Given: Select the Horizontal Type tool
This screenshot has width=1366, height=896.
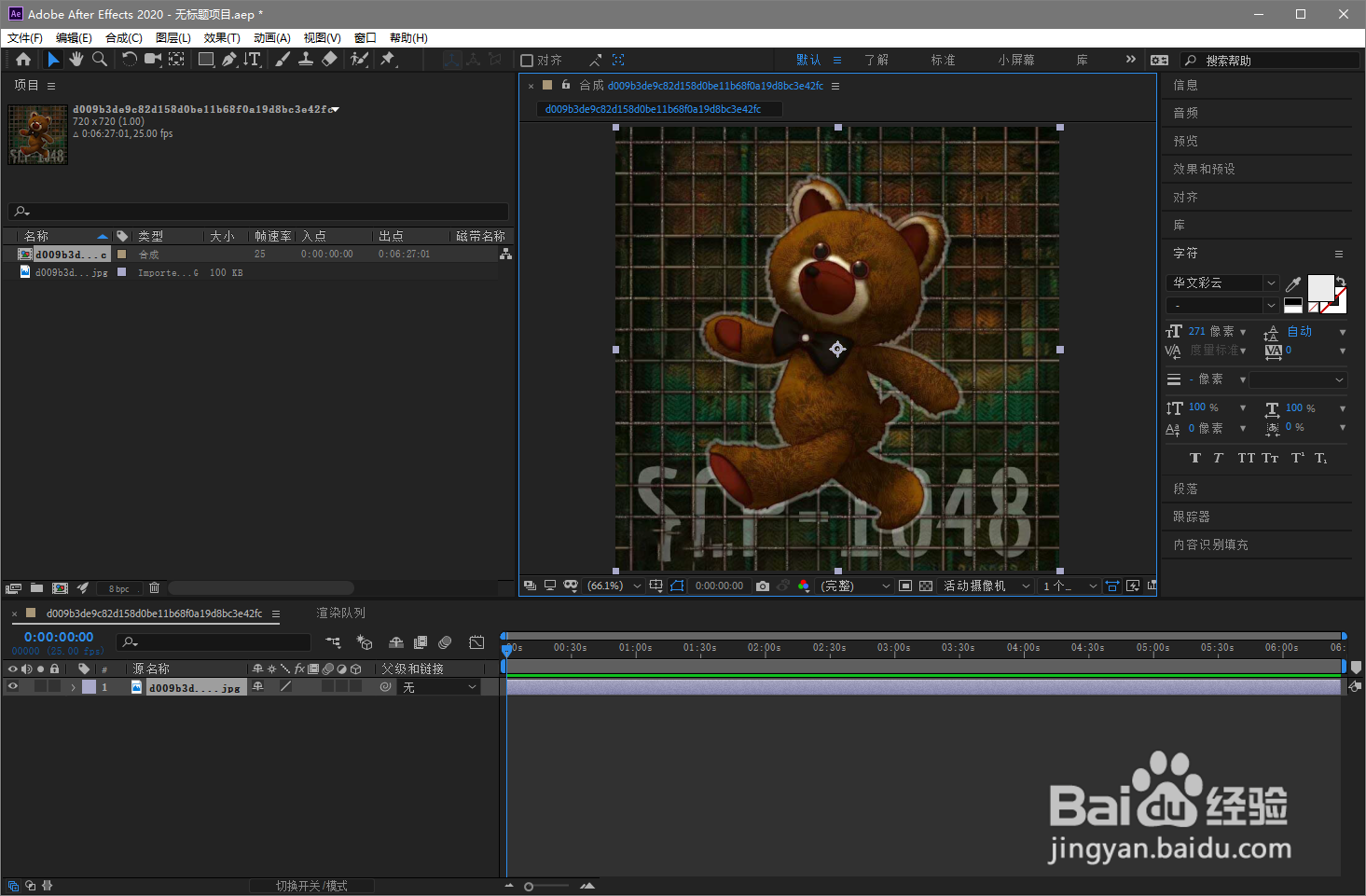Looking at the screenshot, I should [253, 60].
